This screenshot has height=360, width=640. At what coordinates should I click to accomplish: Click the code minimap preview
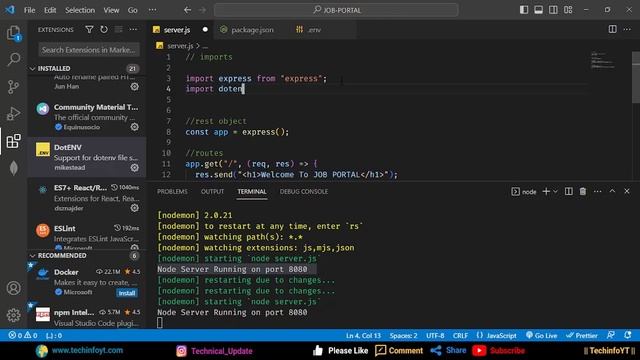click(603, 60)
